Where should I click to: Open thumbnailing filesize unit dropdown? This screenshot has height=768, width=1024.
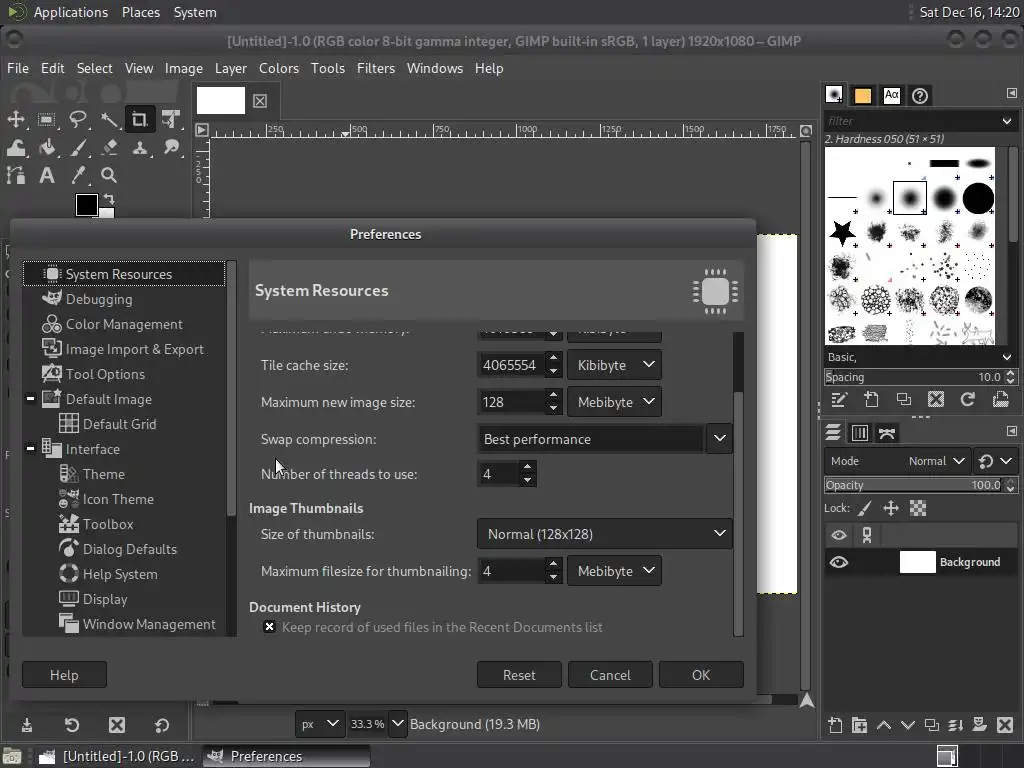click(614, 571)
